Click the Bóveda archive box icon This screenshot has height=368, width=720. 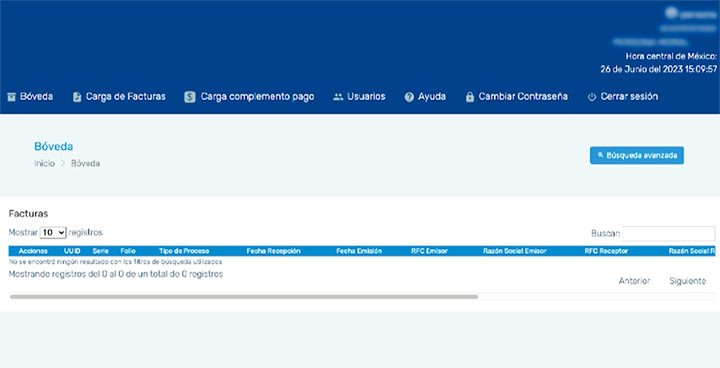(x=11, y=97)
